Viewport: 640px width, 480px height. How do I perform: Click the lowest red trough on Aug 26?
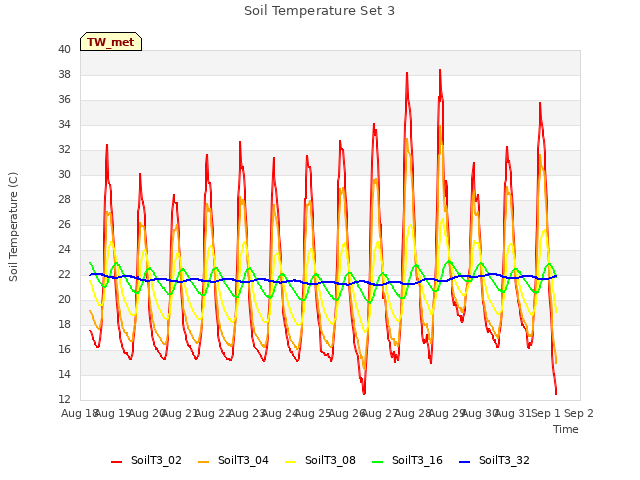pos(364,393)
